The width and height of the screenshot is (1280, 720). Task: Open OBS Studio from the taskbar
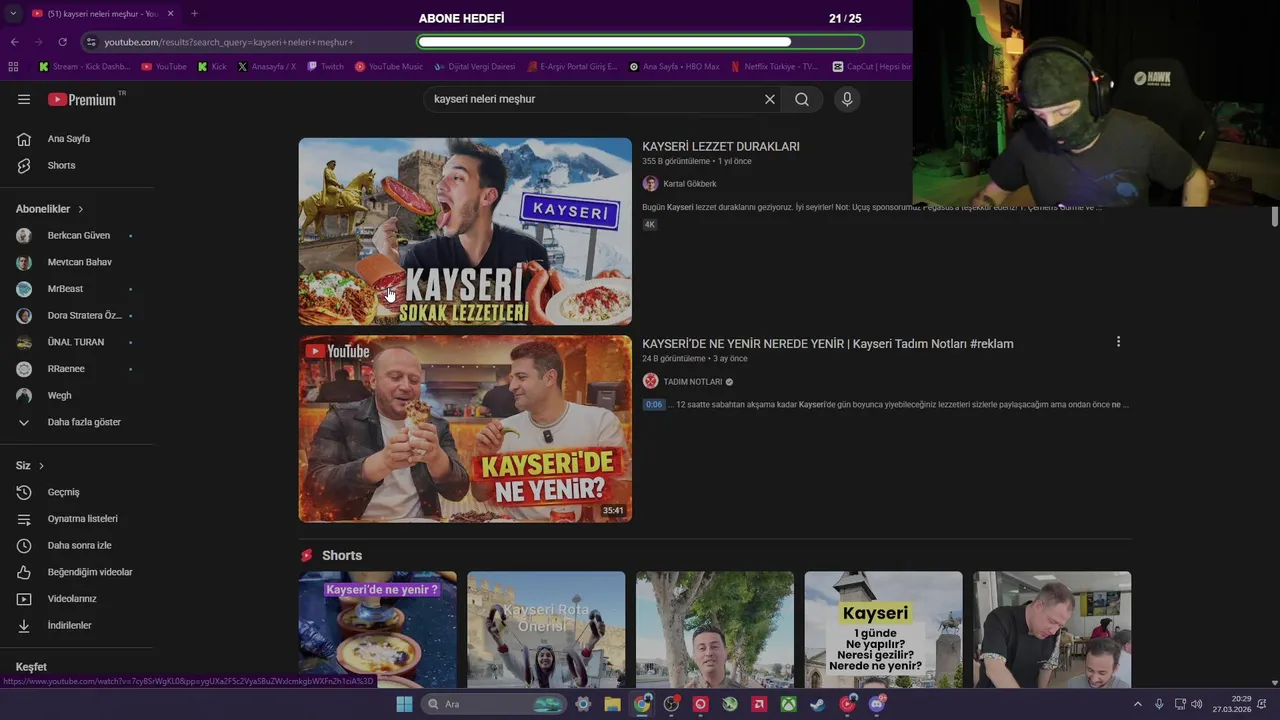point(671,704)
